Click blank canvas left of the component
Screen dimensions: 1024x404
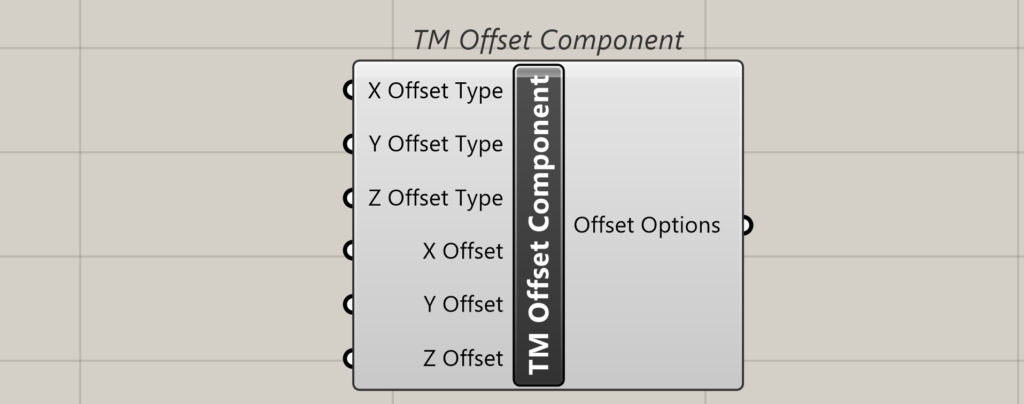(x=180, y=220)
